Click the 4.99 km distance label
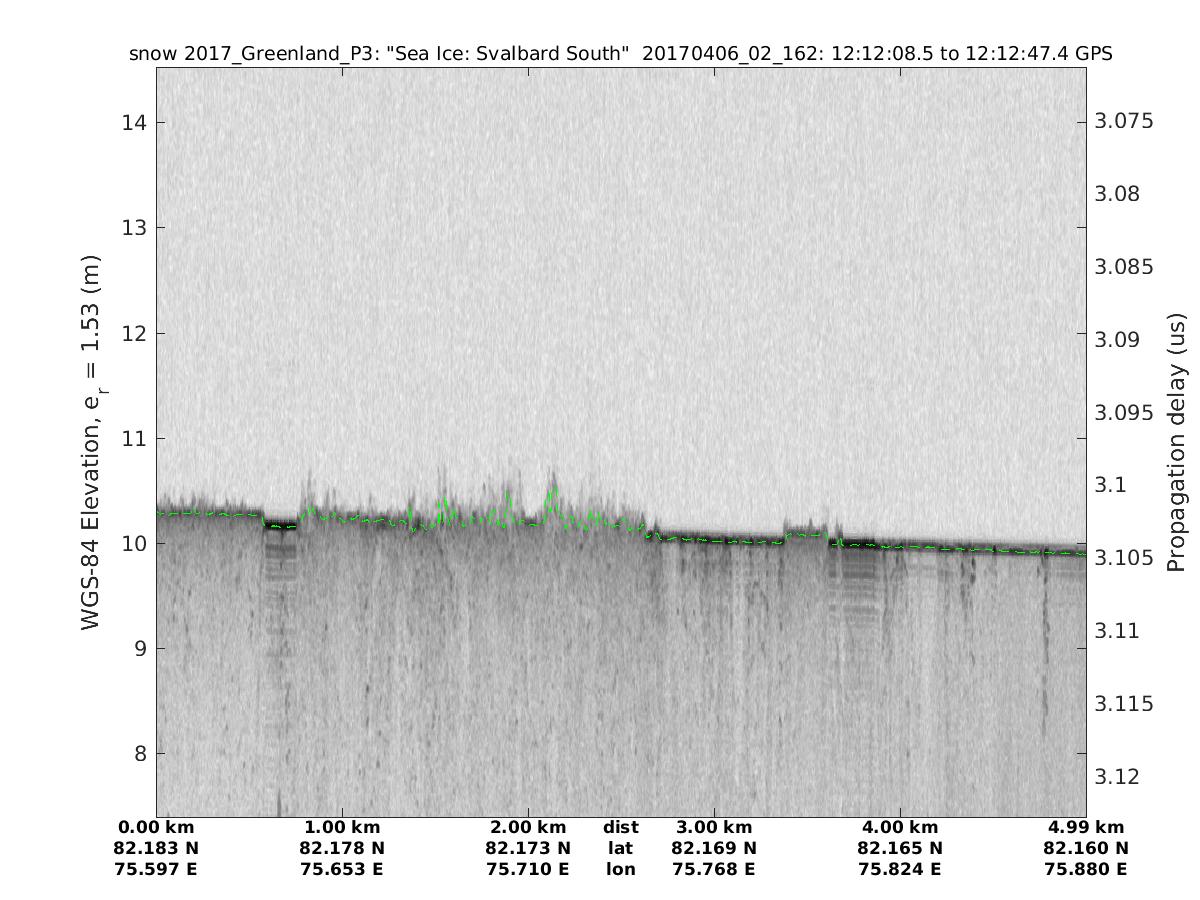This screenshot has width=1200, height=900. click(1086, 827)
